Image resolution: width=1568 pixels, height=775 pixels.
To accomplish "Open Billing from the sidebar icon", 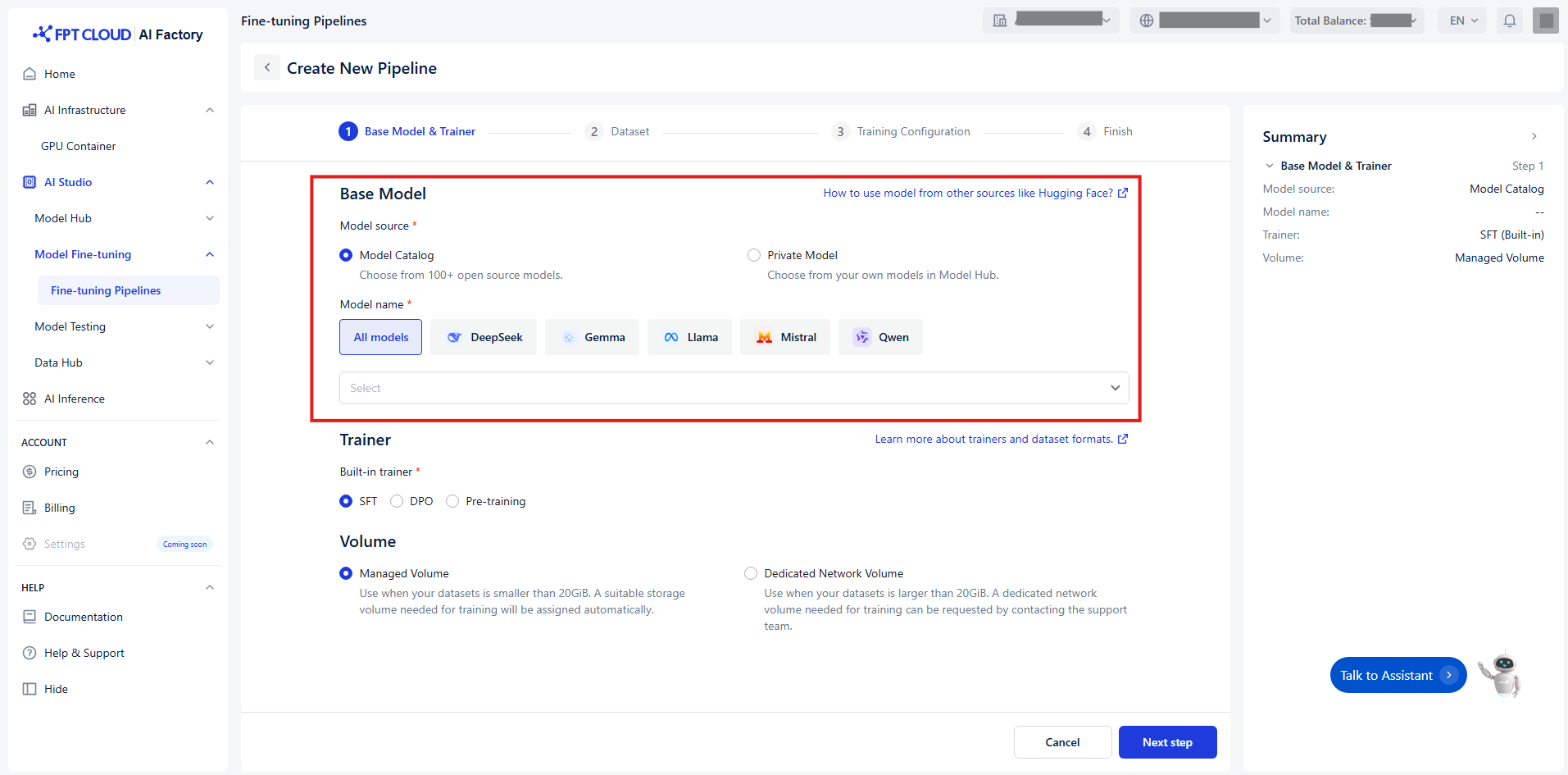I will click(30, 508).
